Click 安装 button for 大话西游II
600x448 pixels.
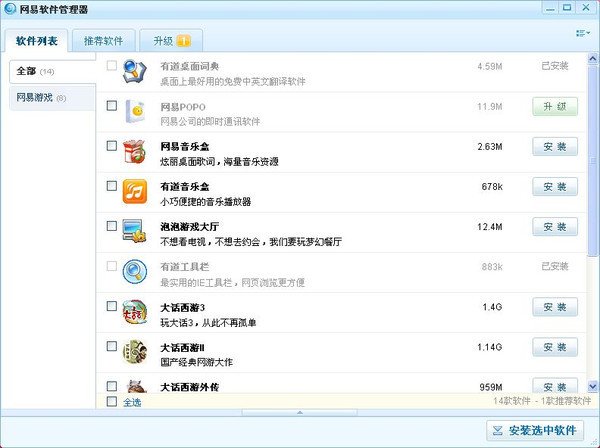(x=555, y=347)
